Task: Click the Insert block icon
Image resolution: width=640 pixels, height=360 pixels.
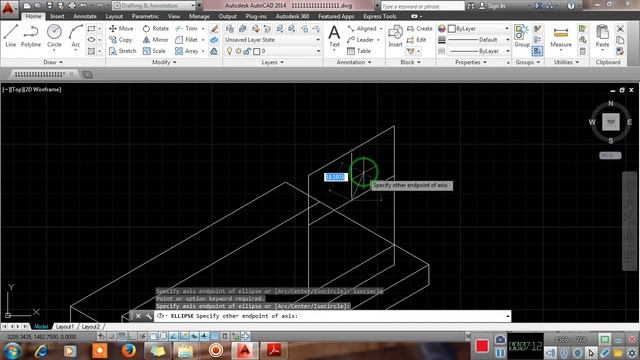Action: pos(395,36)
